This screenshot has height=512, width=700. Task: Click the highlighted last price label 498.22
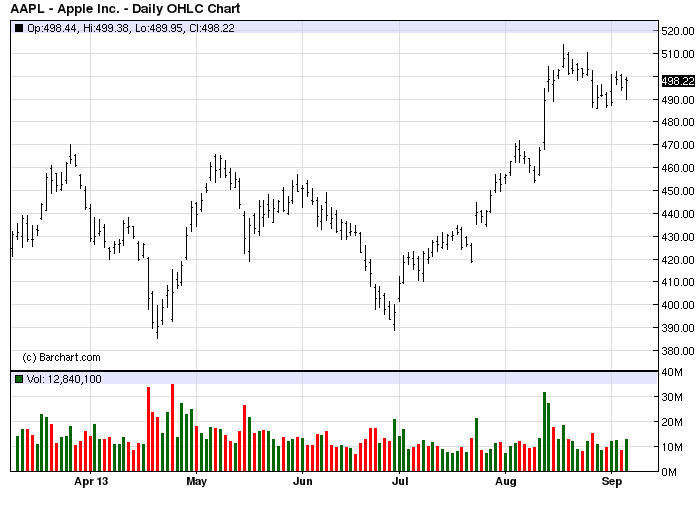678,81
